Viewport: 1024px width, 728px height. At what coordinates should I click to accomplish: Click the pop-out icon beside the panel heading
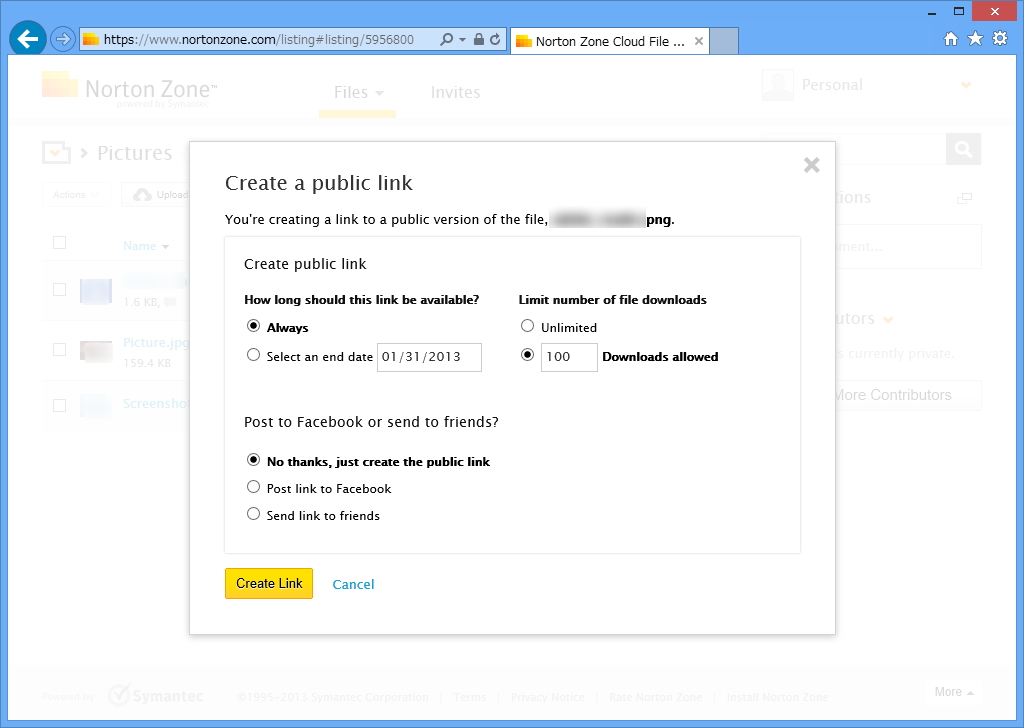[x=964, y=198]
